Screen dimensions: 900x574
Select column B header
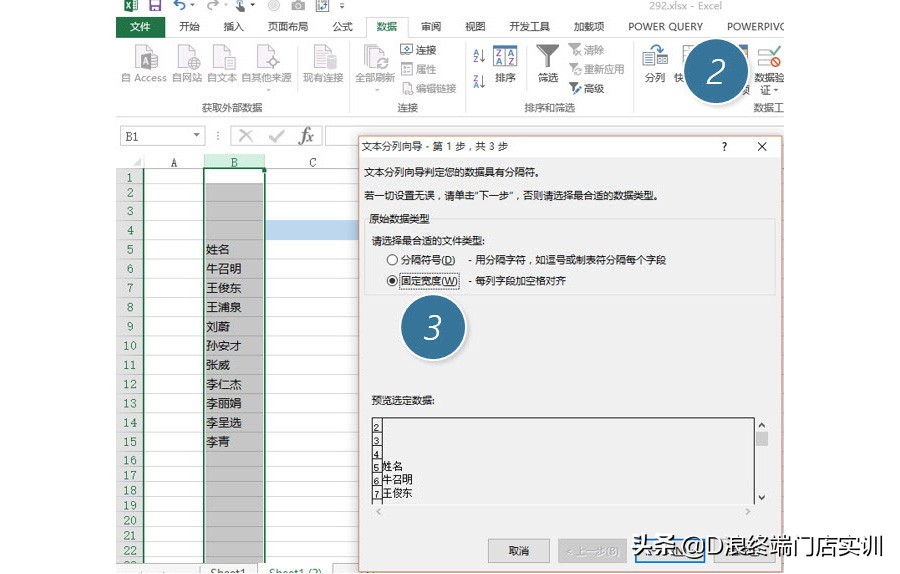(234, 162)
